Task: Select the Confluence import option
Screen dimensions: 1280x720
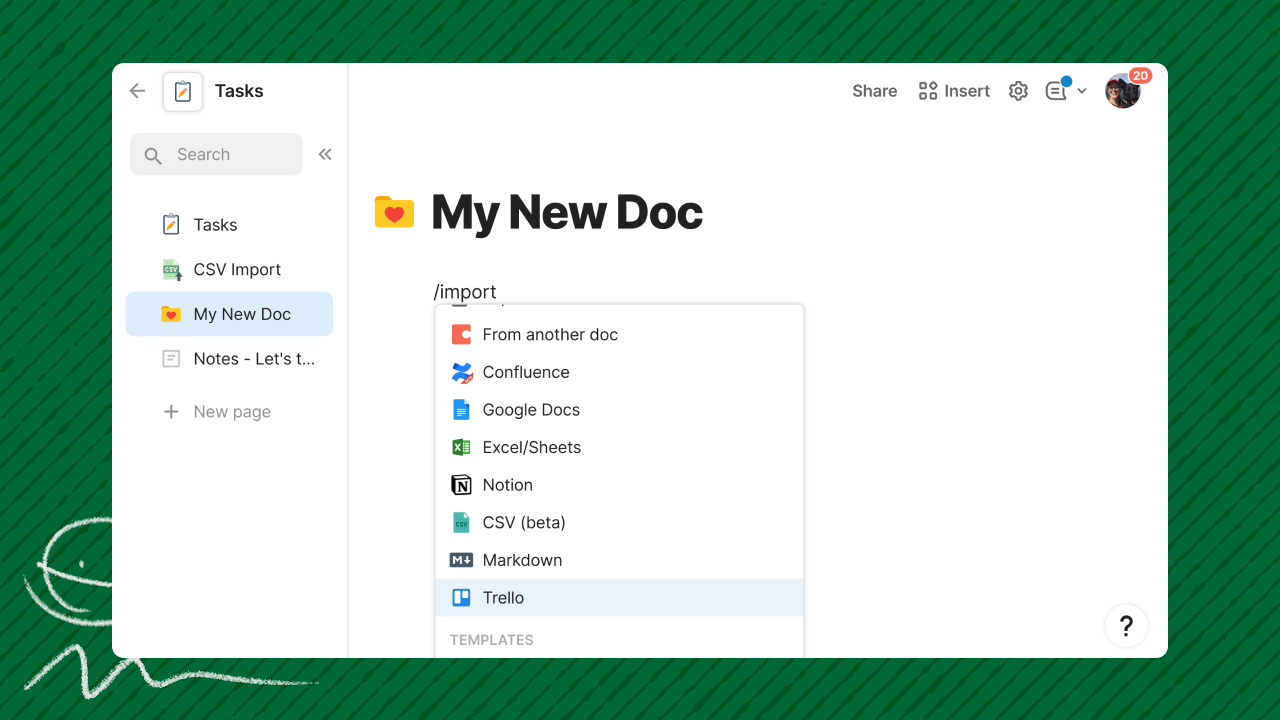Action: [620, 372]
